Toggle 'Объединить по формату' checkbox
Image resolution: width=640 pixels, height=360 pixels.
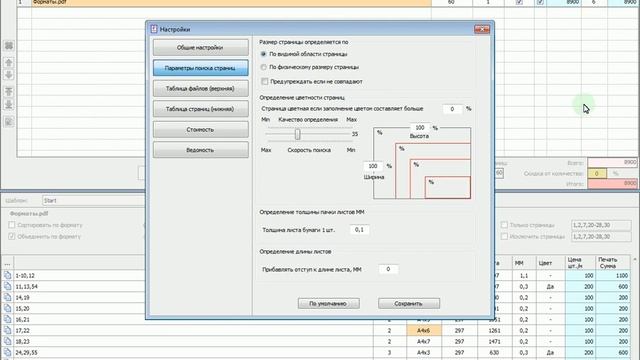click(x=11, y=236)
